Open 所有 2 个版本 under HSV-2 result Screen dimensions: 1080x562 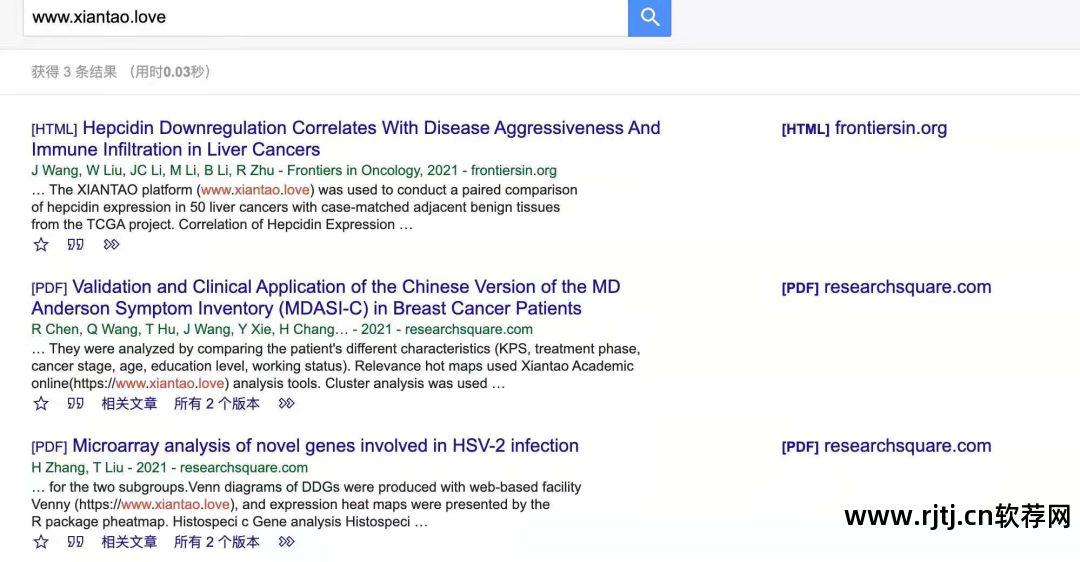tap(216, 542)
